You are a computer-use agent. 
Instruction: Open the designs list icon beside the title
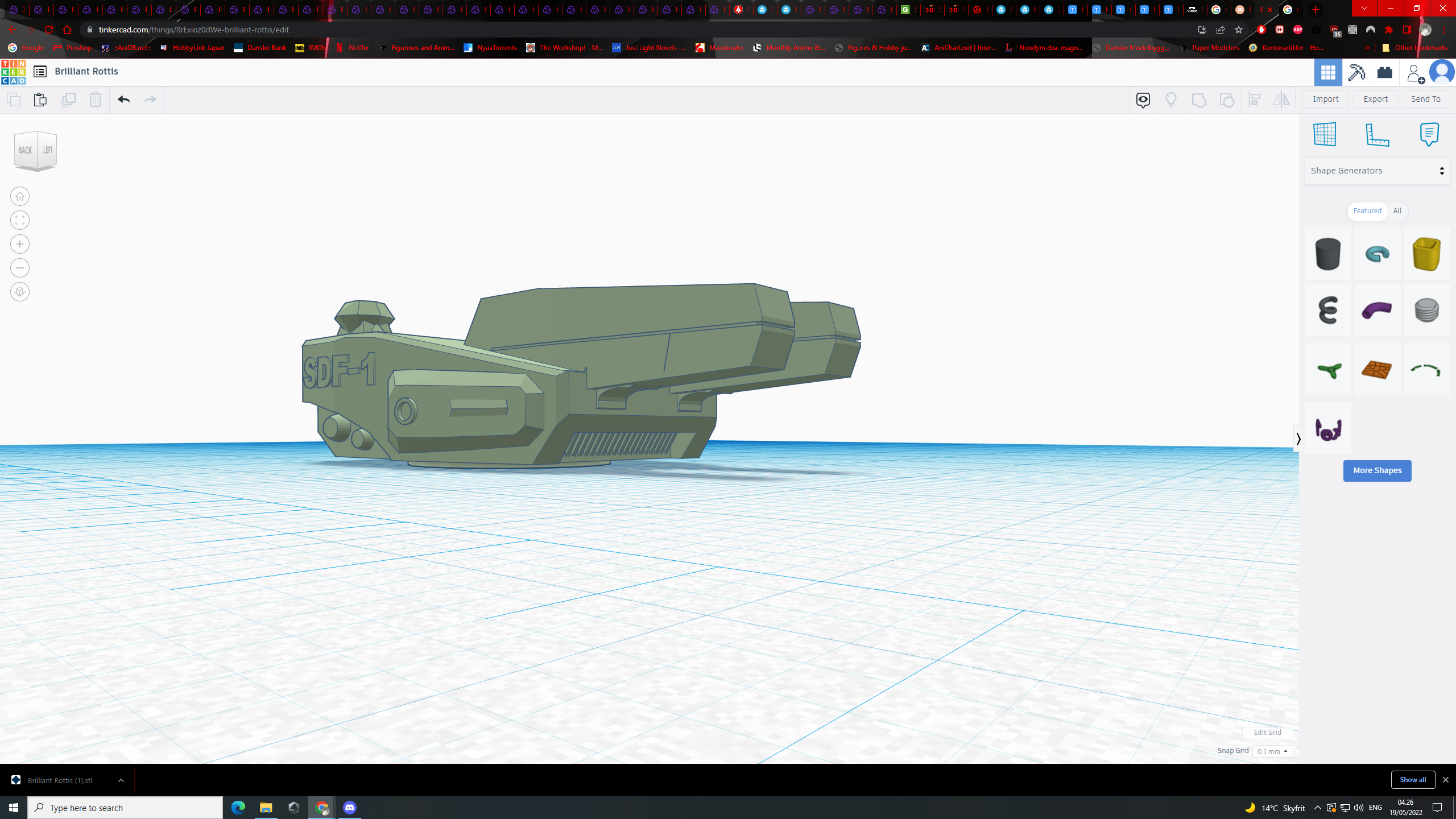pyautogui.click(x=40, y=71)
